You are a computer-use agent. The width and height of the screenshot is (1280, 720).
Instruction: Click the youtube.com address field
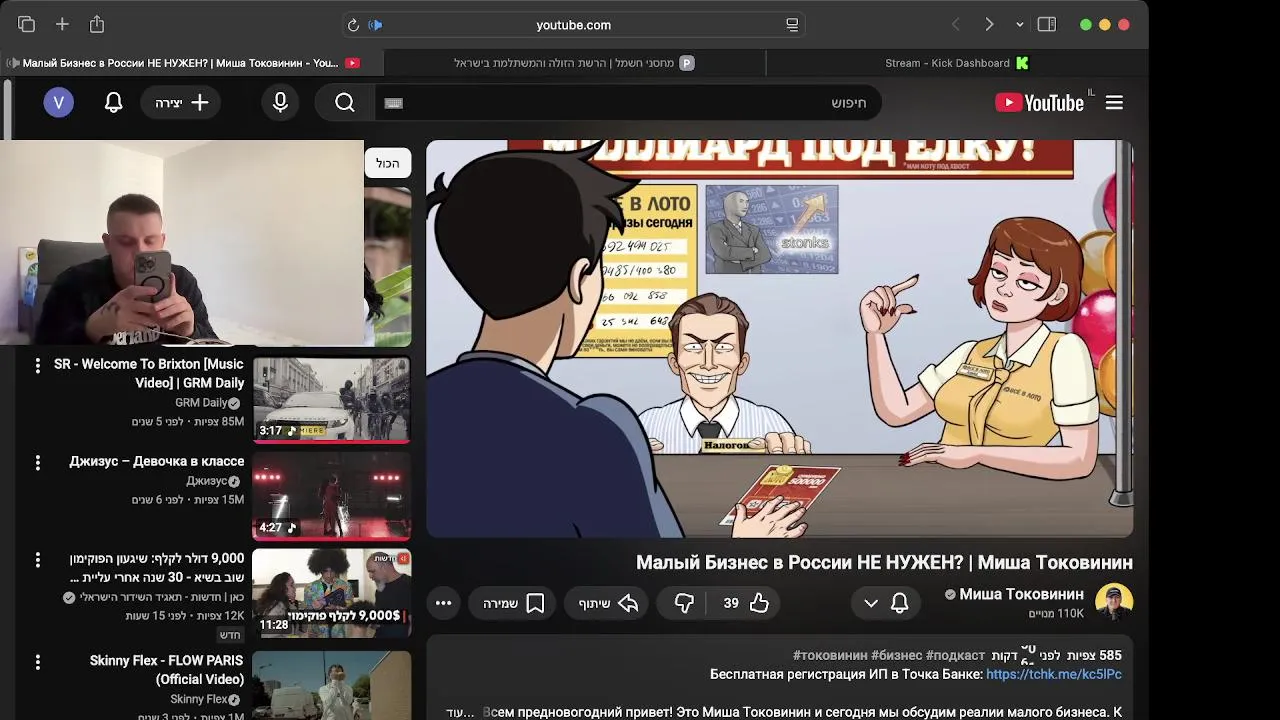pyautogui.click(x=573, y=25)
